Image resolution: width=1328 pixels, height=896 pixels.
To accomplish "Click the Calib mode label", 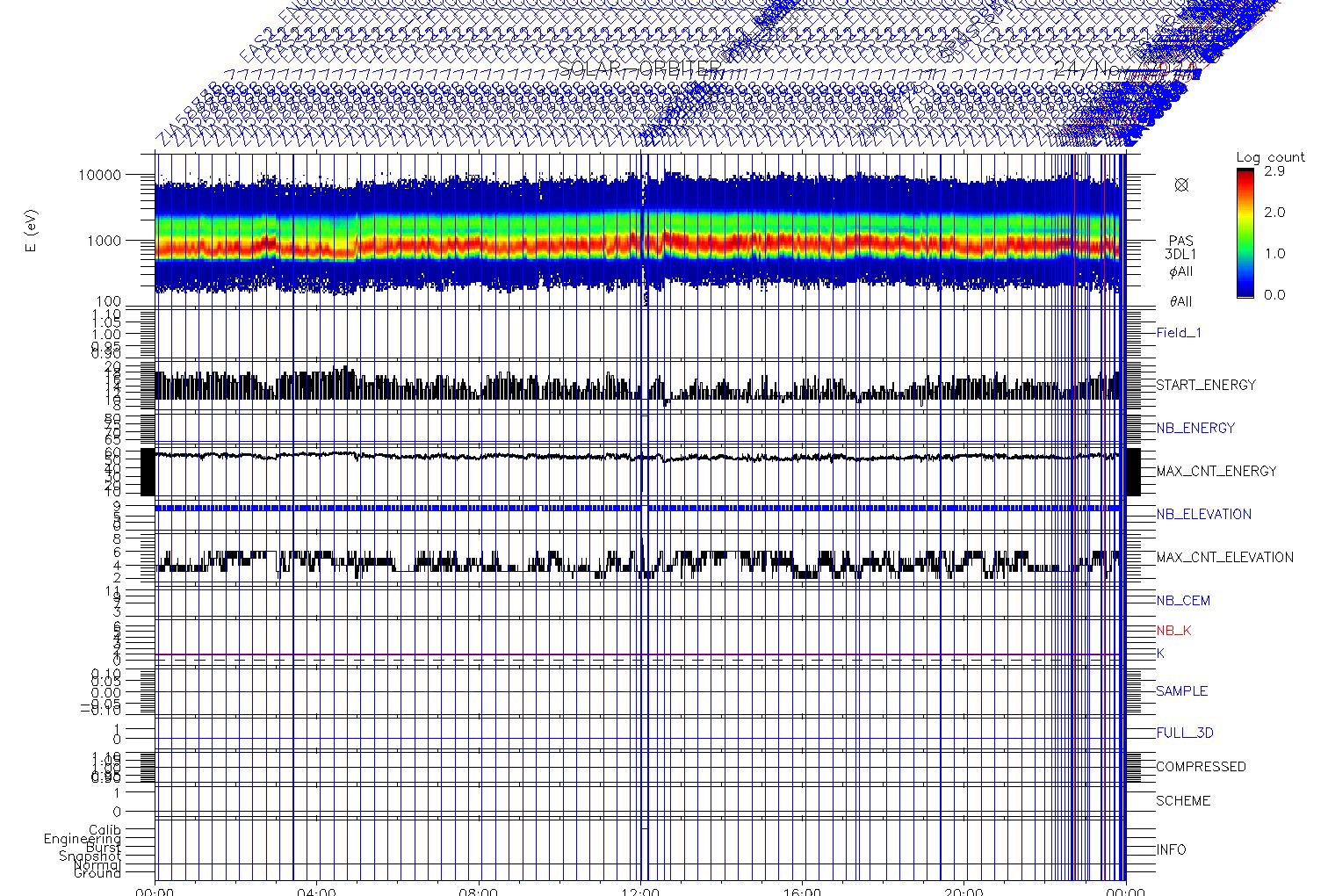I will coord(105,830).
